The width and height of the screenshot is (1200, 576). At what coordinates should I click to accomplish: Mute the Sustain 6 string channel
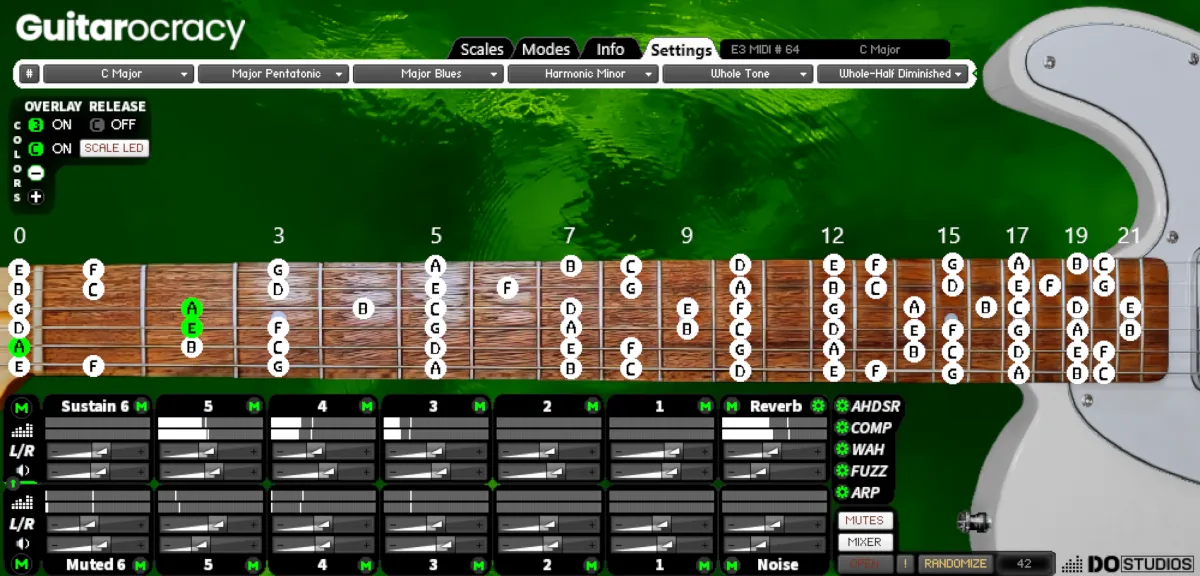(141, 406)
